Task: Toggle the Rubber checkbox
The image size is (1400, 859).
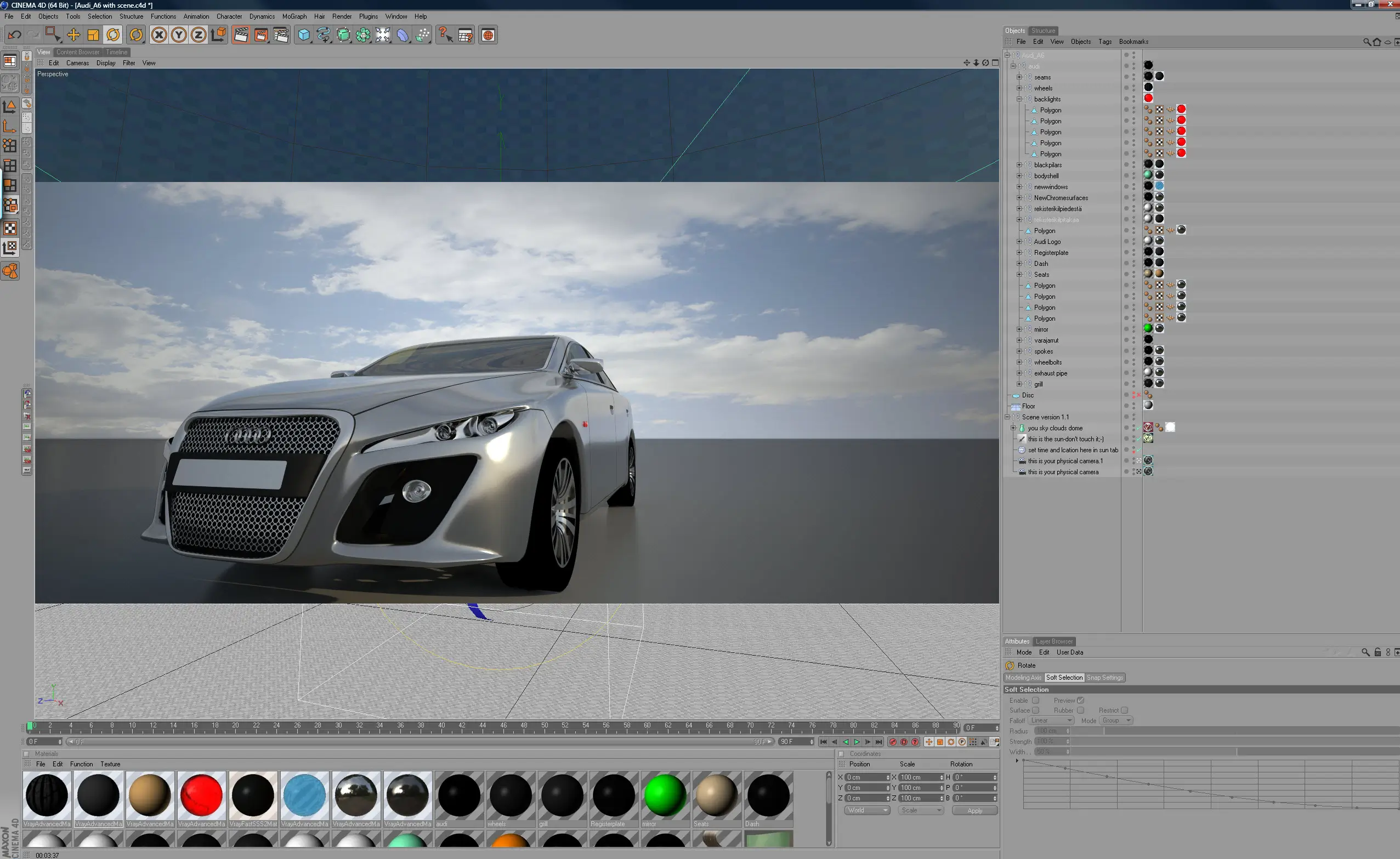Action: click(1081, 711)
